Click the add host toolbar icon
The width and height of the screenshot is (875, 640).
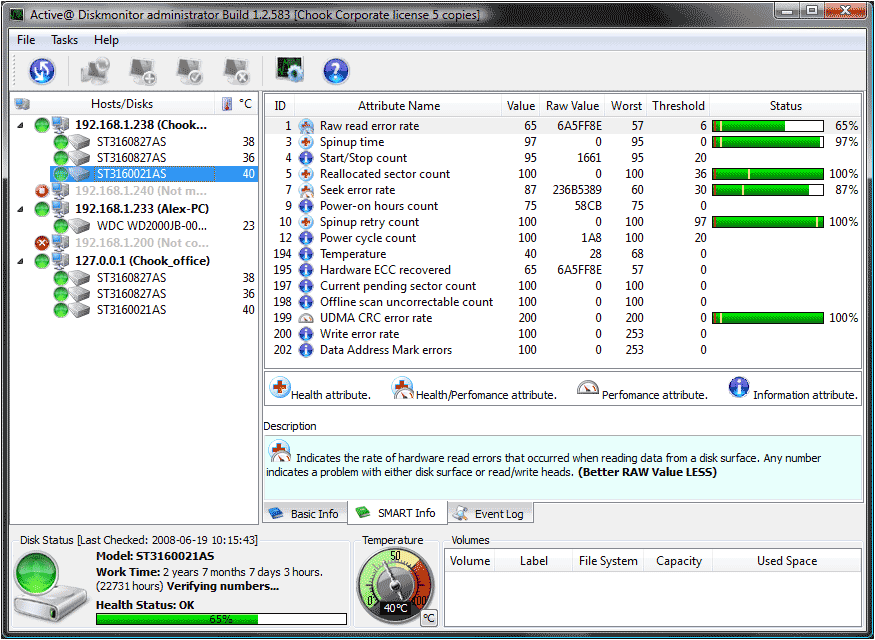coord(143,71)
